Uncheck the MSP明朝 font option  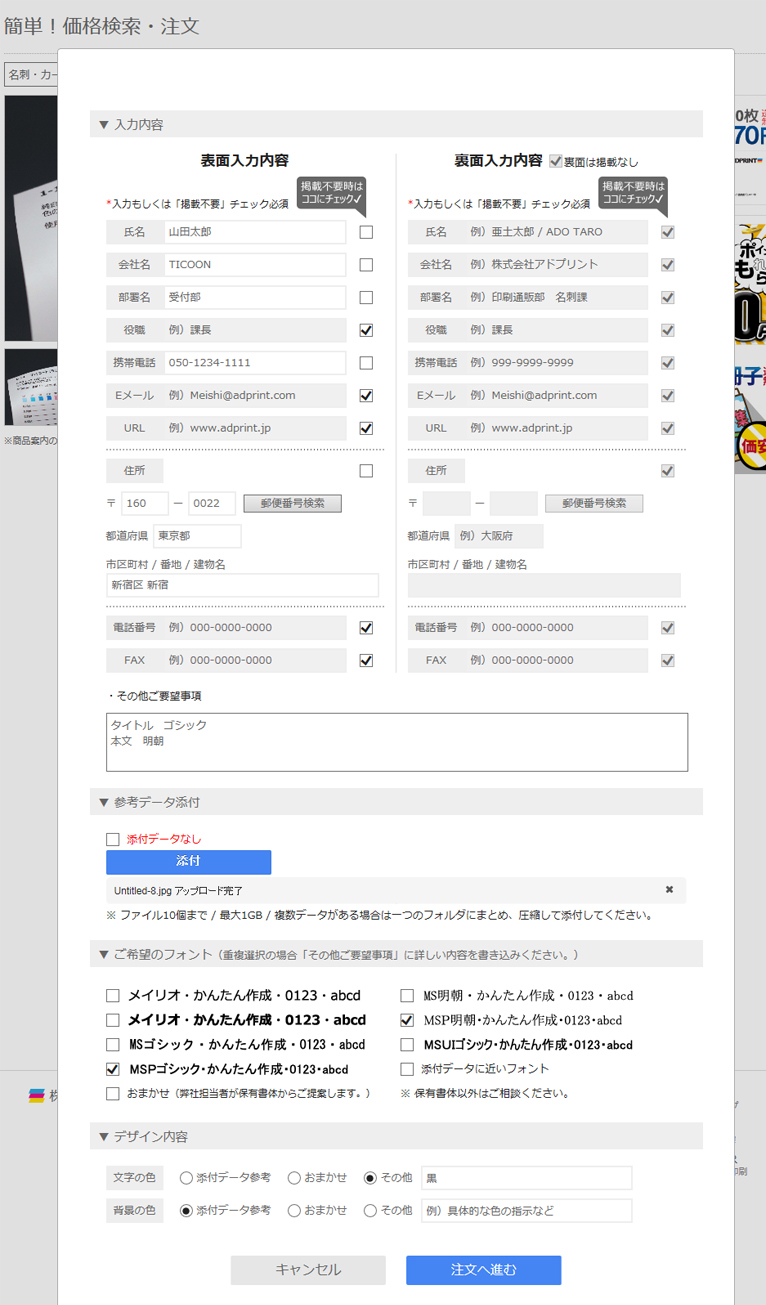coord(407,1021)
